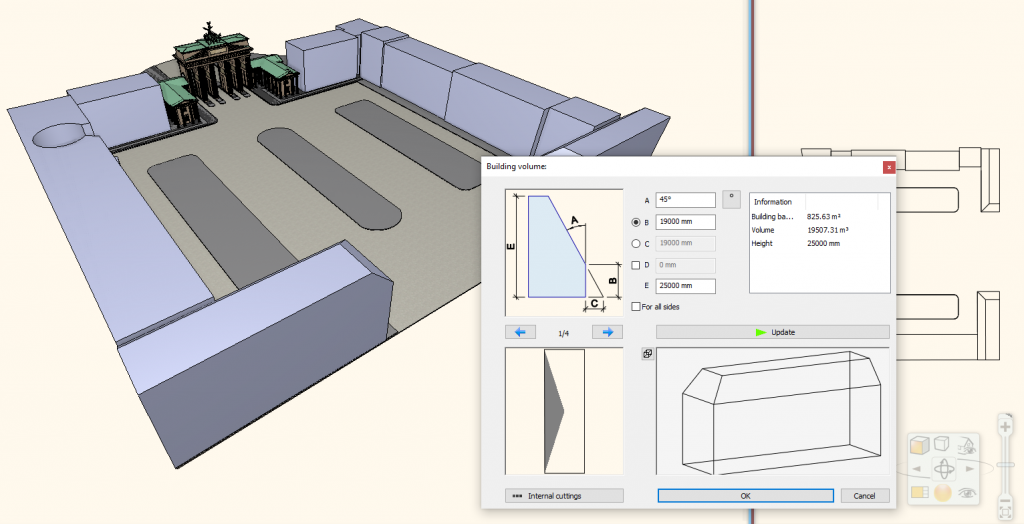This screenshot has height=524, width=1024.
Task: Go to previous side with left blue arrow
Action: pyautogui.click(x=520, y=332)
